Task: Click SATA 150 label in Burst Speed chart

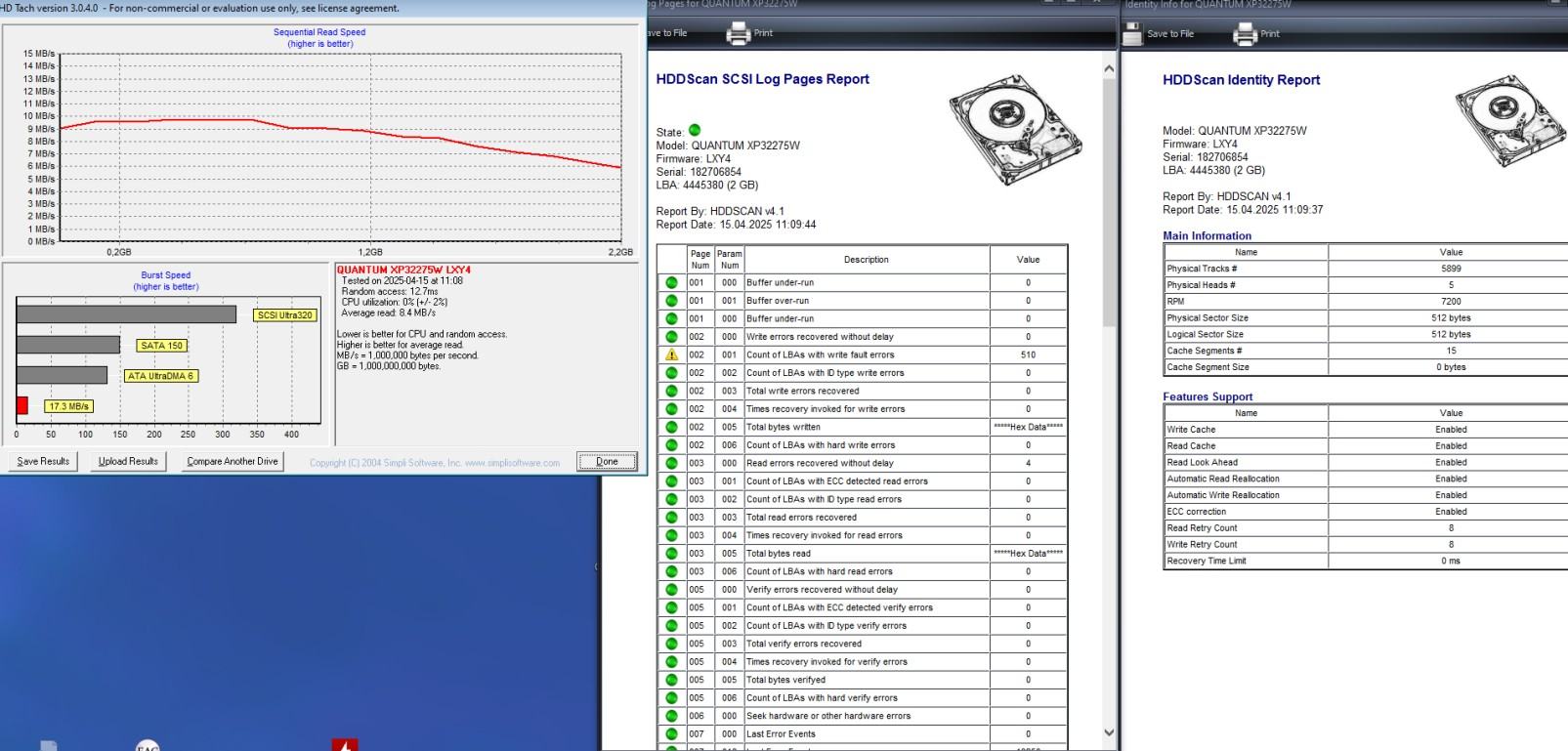Action: click(x=161, y=345)
